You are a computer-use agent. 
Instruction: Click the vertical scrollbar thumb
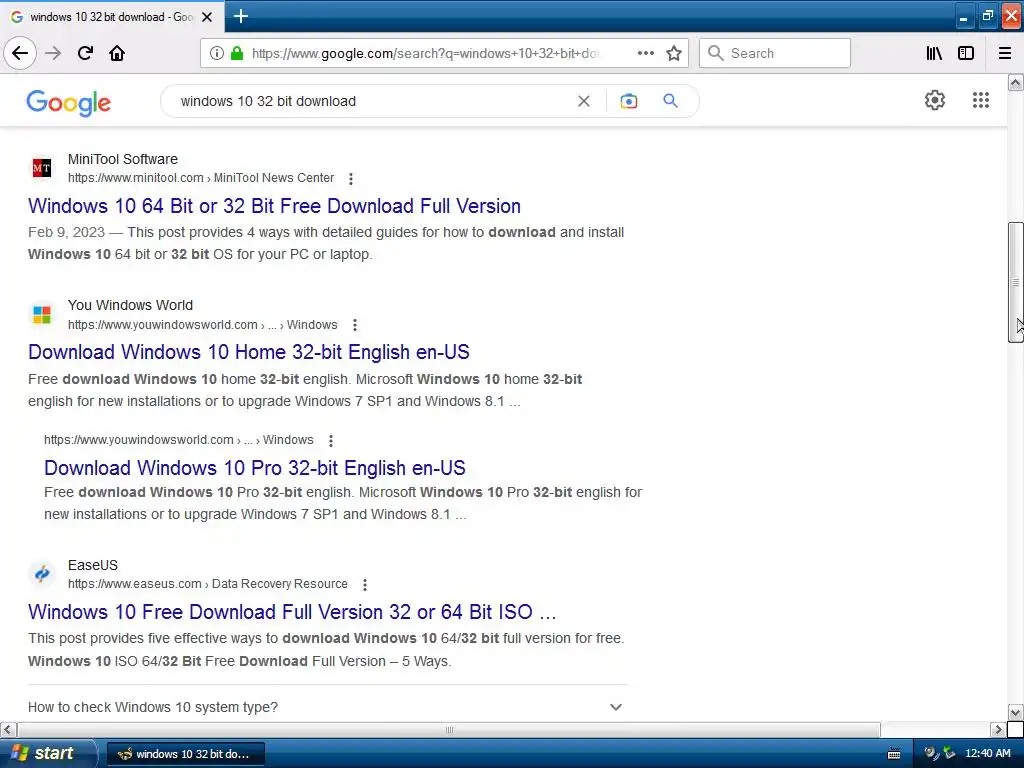click(1016, 282)
